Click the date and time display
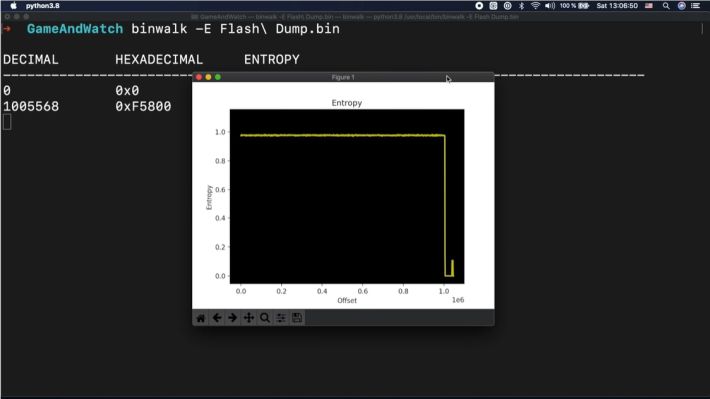This screenshot has height=399, width=710. click(617, 6)
